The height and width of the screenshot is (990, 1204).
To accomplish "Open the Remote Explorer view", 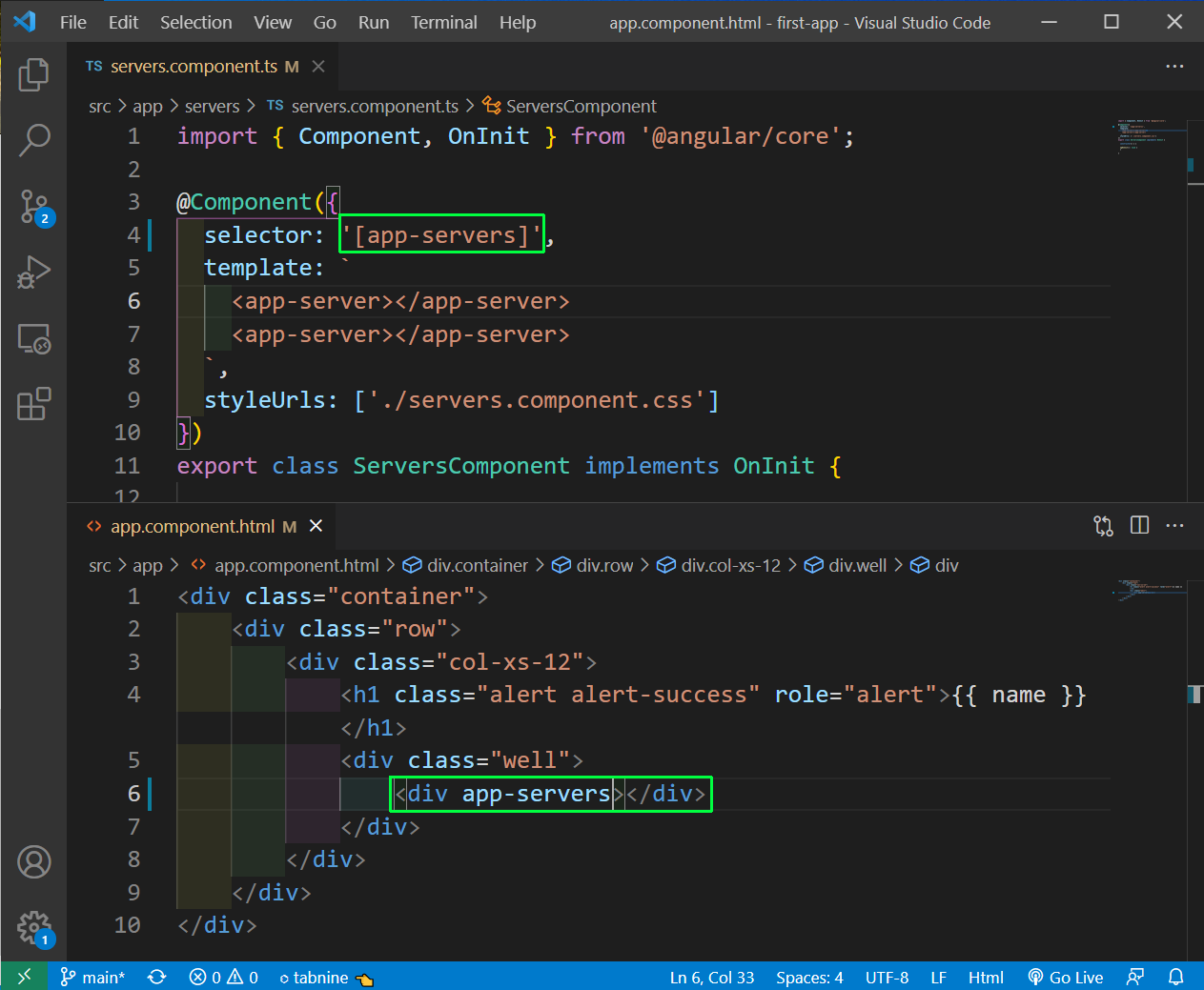I will pyautogui.click(x=33, y=339).
